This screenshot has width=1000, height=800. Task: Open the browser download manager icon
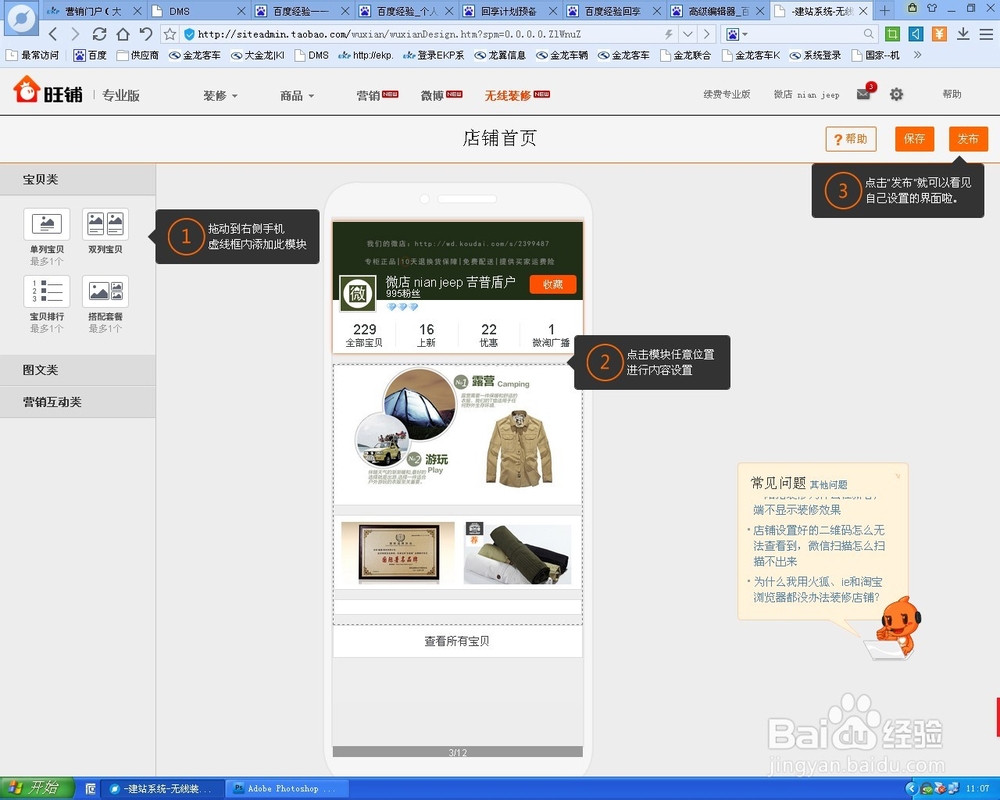pos(963,33)
